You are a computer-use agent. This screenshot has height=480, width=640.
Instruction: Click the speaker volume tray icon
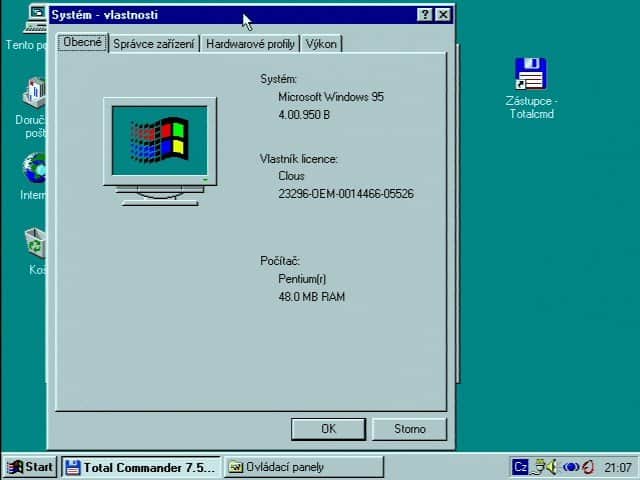552,467
